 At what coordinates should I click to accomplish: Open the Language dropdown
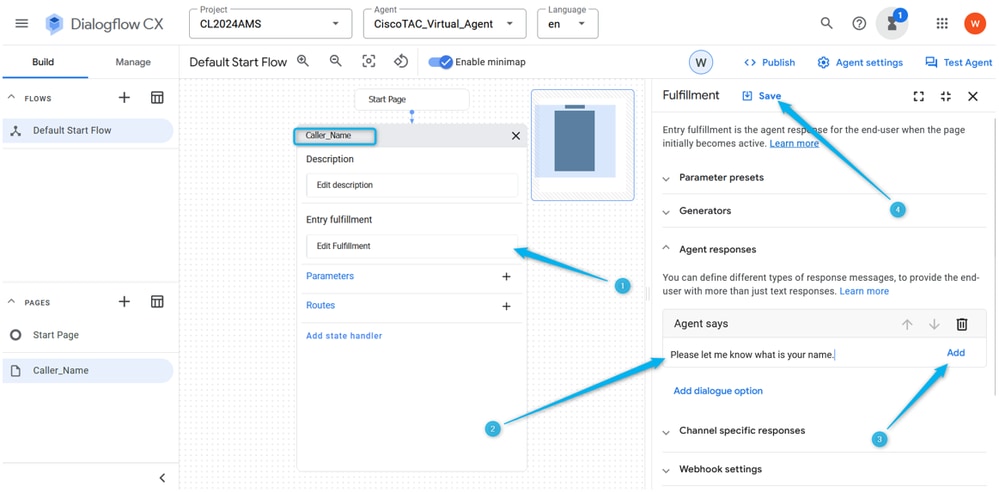(x=568, y=24)
